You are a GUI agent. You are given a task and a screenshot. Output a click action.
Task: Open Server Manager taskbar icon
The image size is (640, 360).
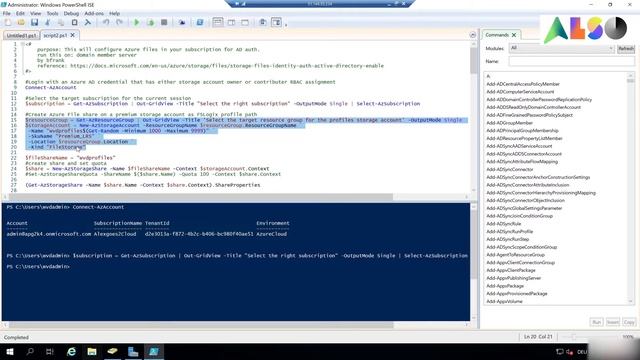[133, 351]
